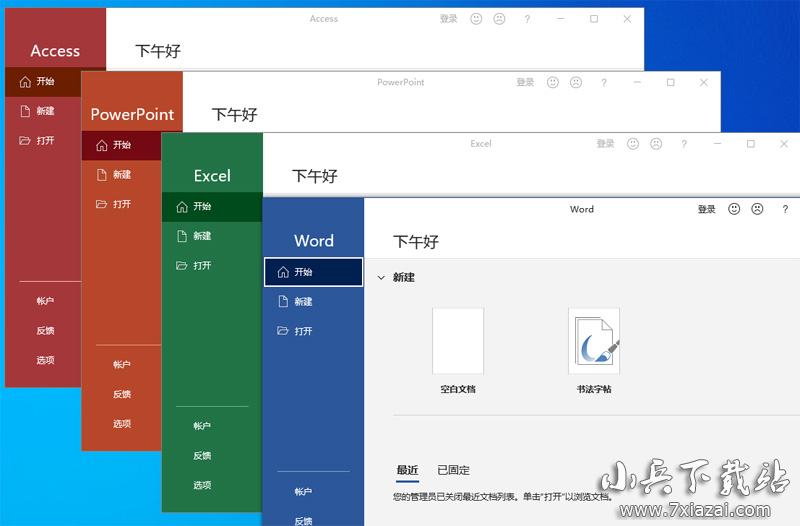
Task: Collapse the 新建 section chevron in Word
Action: pos(381,277)
